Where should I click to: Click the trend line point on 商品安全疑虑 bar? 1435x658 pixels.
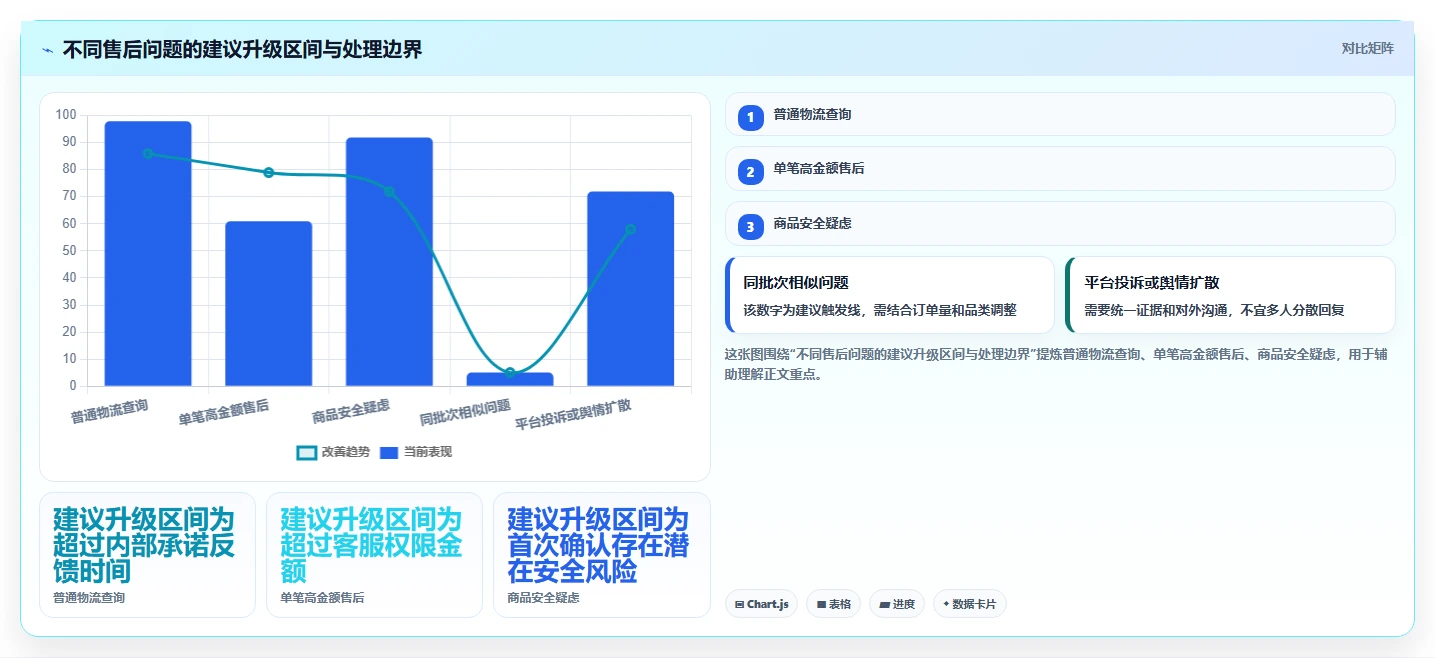(389, 191)
